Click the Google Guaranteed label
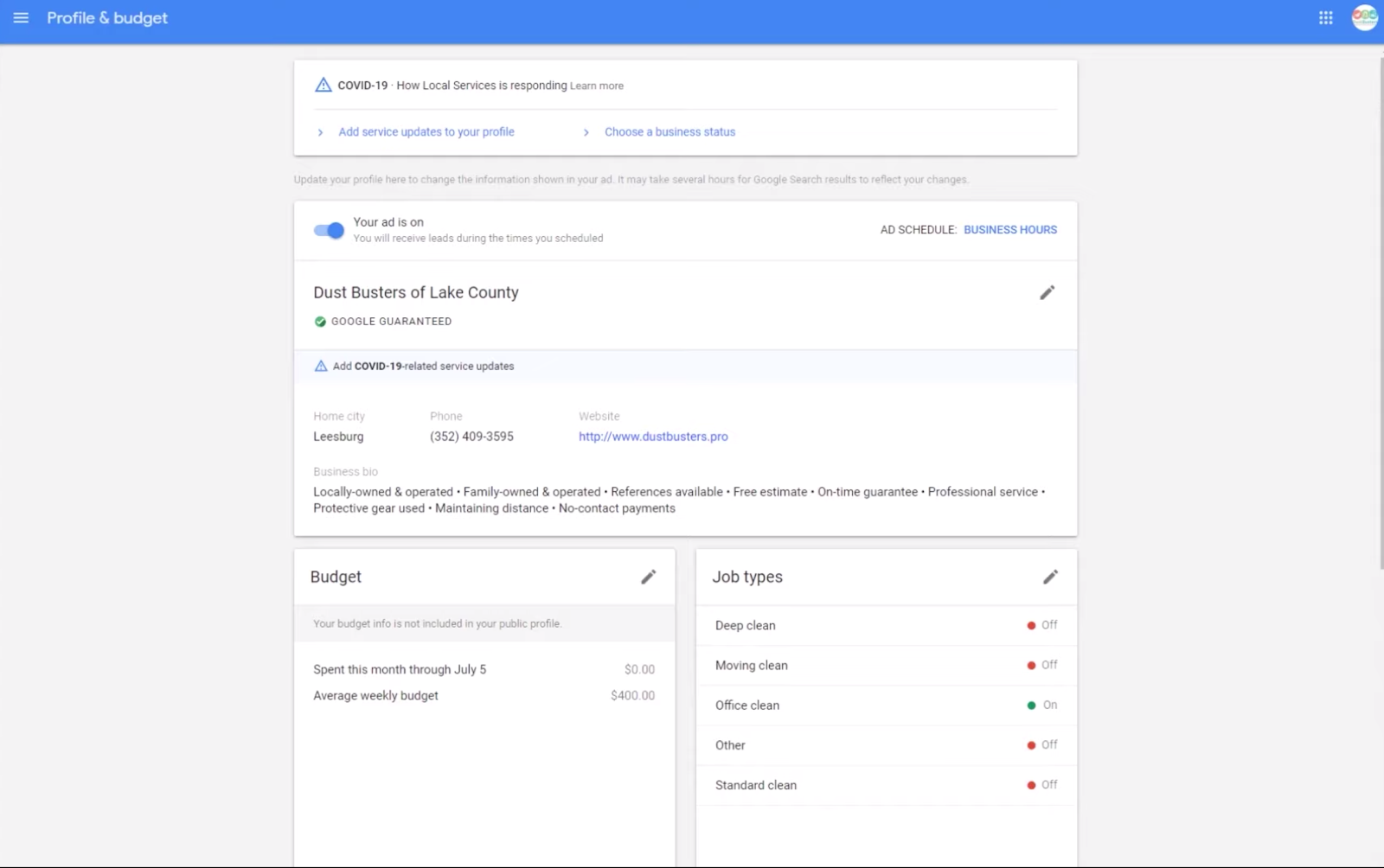 (391, 322)
